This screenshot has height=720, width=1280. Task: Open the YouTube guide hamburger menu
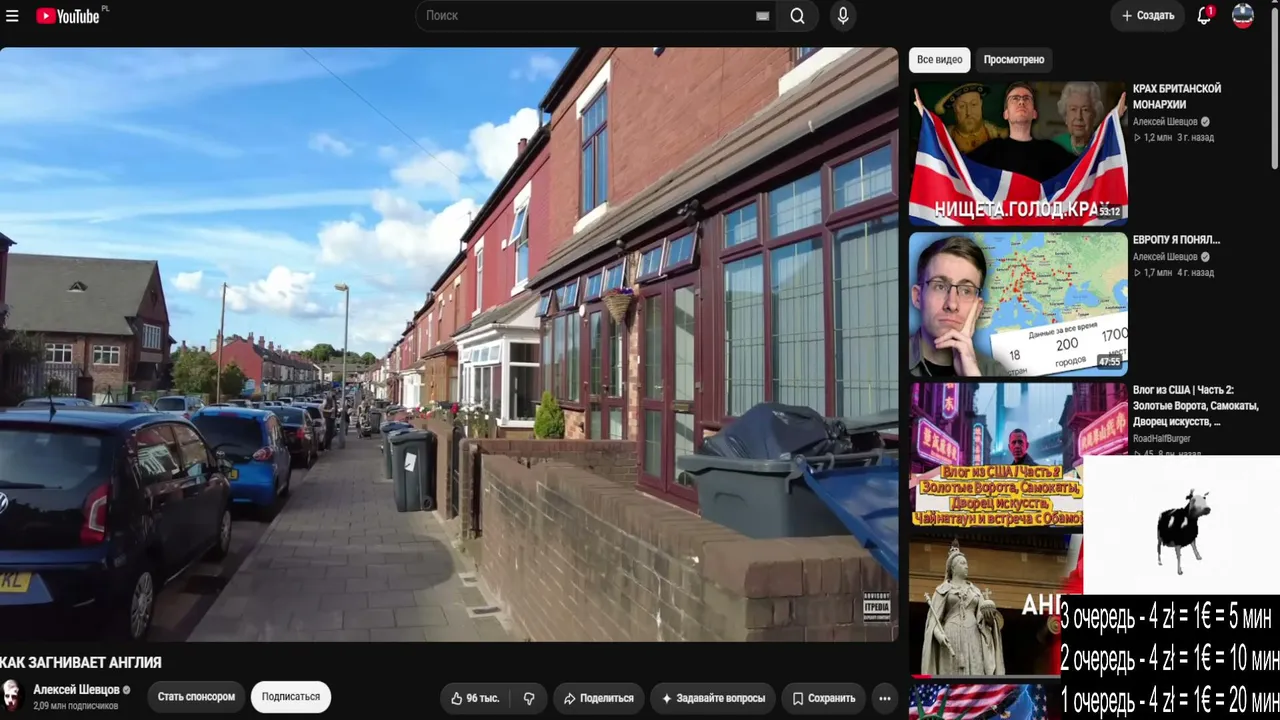(12, 16)
